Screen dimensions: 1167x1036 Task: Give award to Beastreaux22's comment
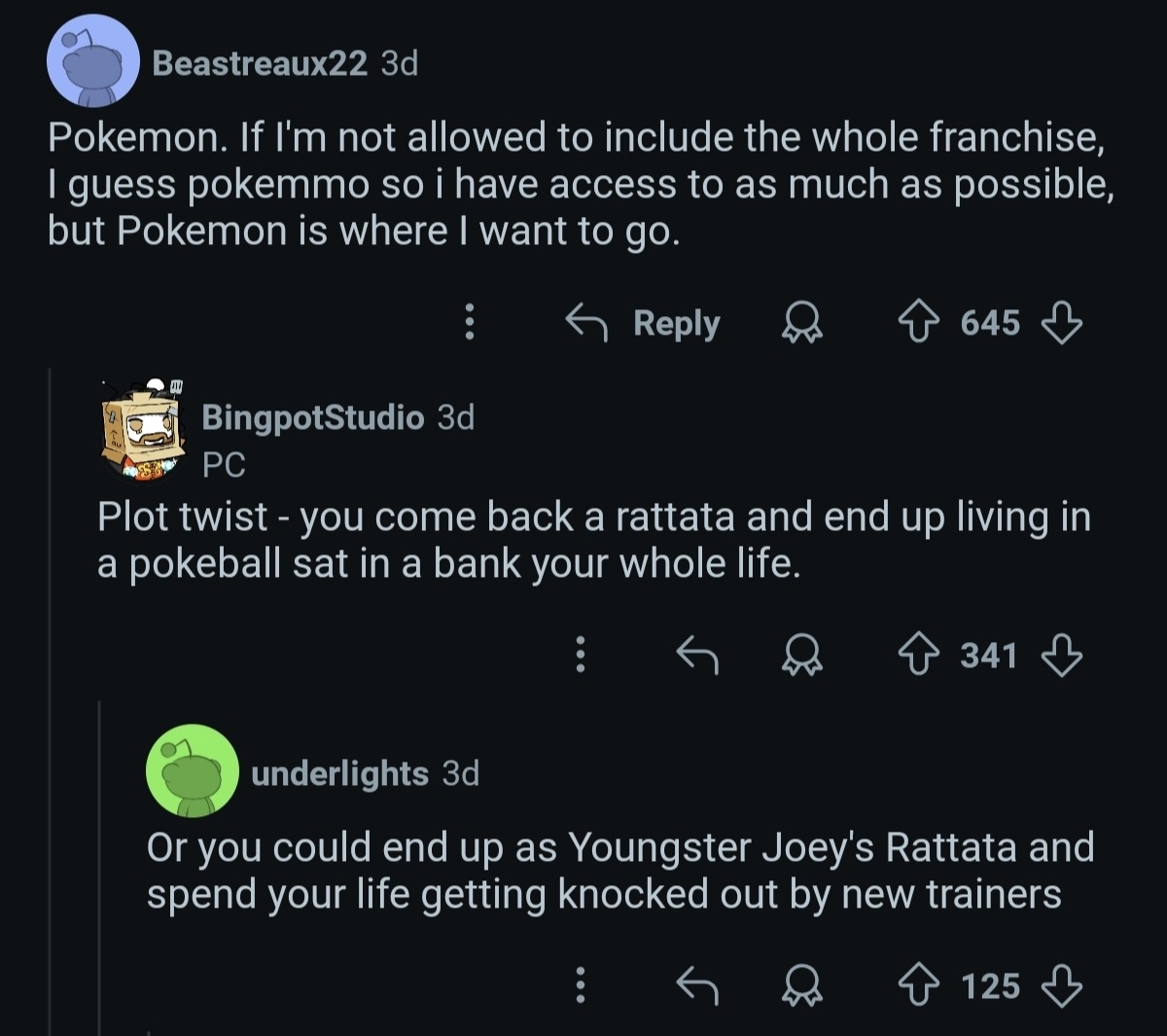[802, 322]
